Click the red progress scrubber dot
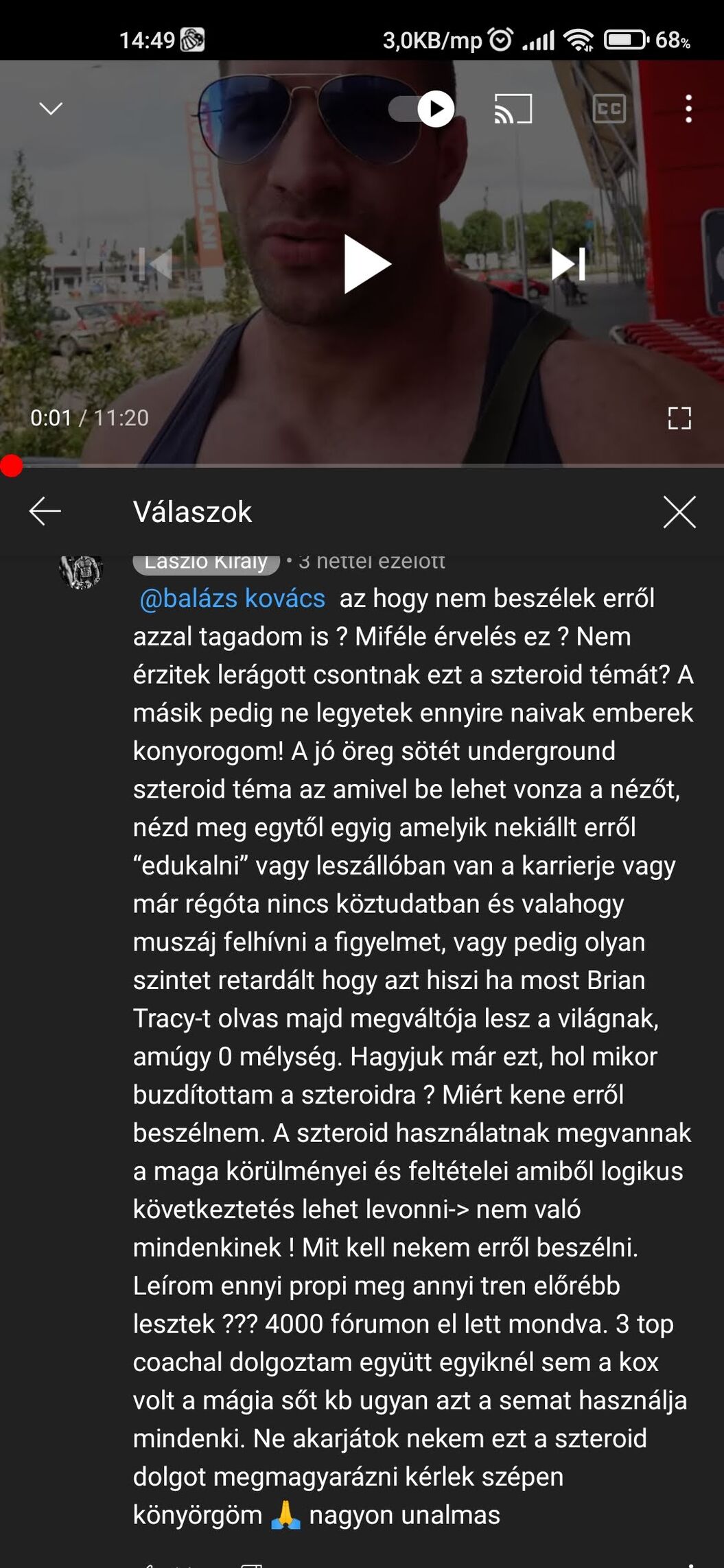The width and height of the screenshot is (724, 1568). (11, 466)
